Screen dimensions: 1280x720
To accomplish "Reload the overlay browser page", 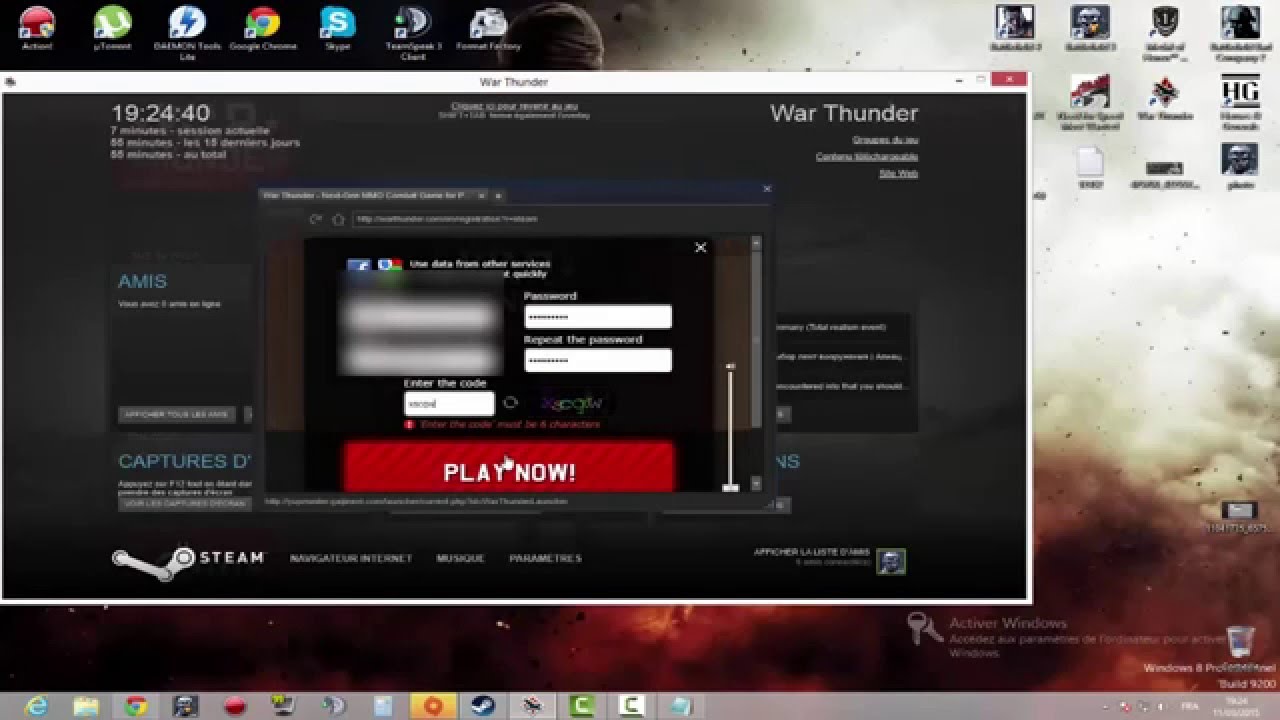I will click(315, 219).
